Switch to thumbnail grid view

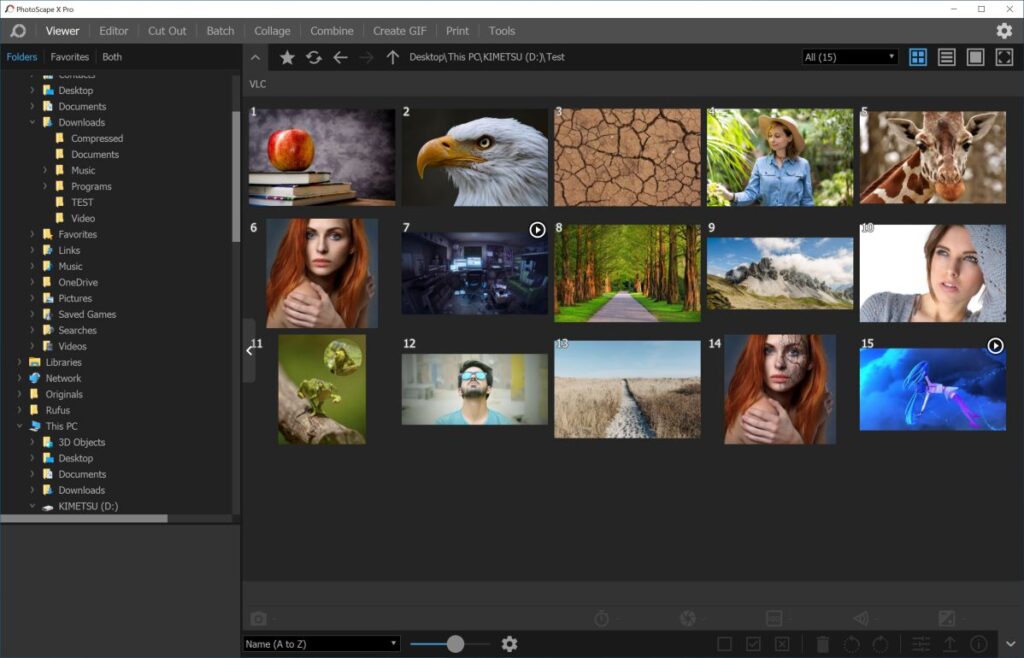coord(918,57)
